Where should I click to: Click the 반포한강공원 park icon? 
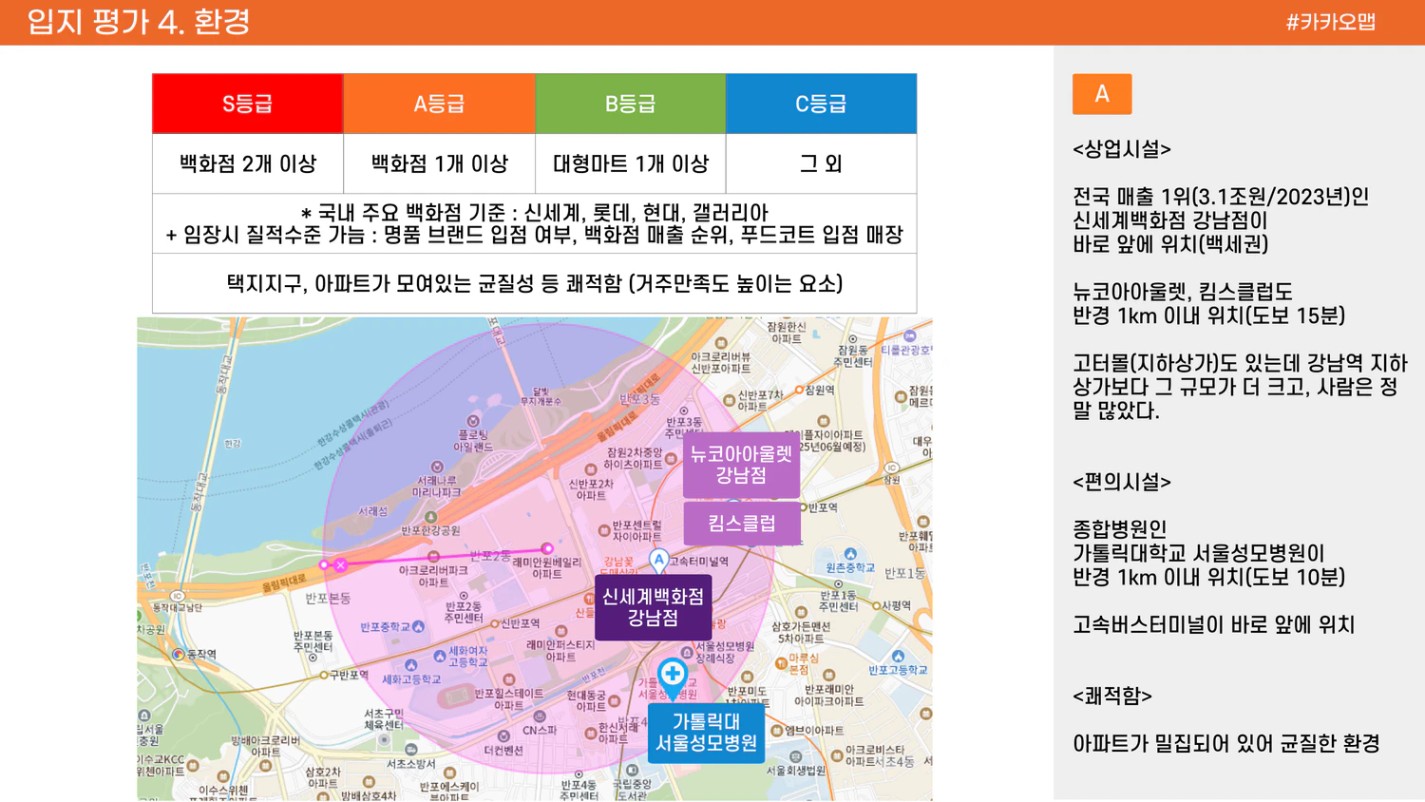(431, 518)
